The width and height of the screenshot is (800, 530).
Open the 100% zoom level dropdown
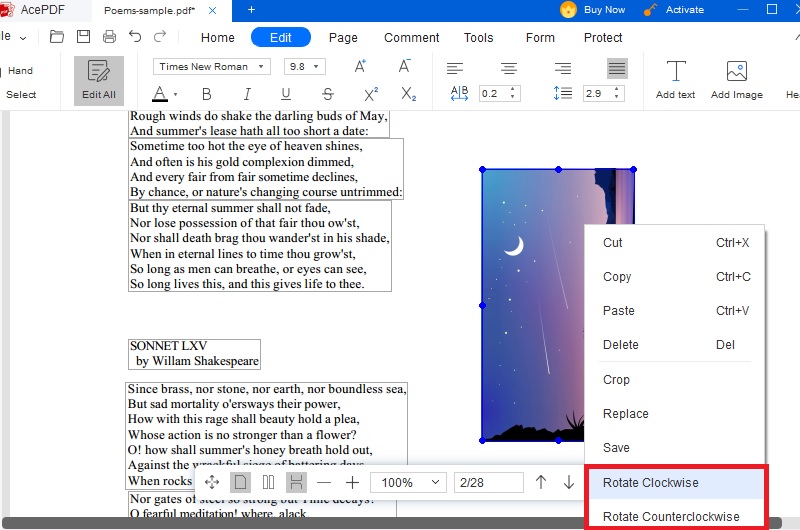408,483
